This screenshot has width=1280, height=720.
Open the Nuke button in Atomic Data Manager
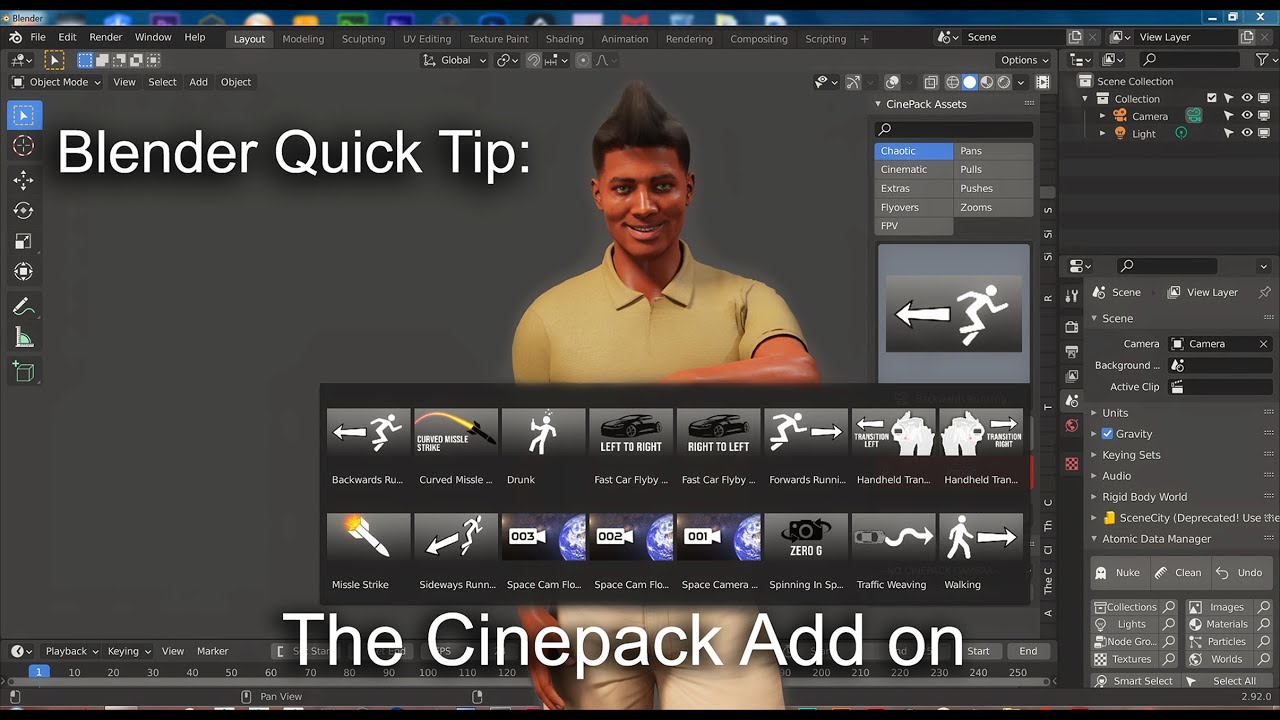(1118, 573)
